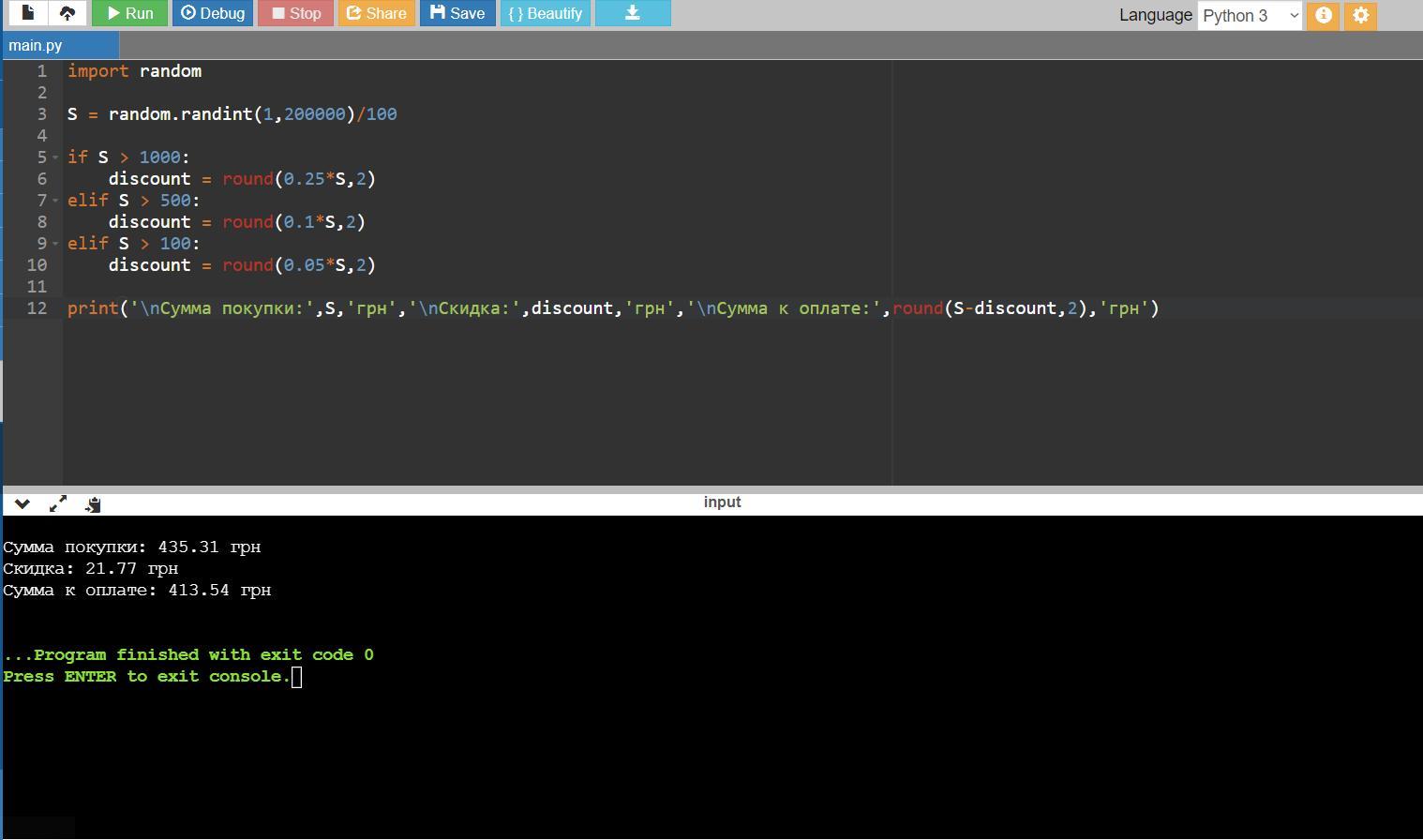
Task: Fold the 'if S > 1000' block
Action: click(56, 157)
